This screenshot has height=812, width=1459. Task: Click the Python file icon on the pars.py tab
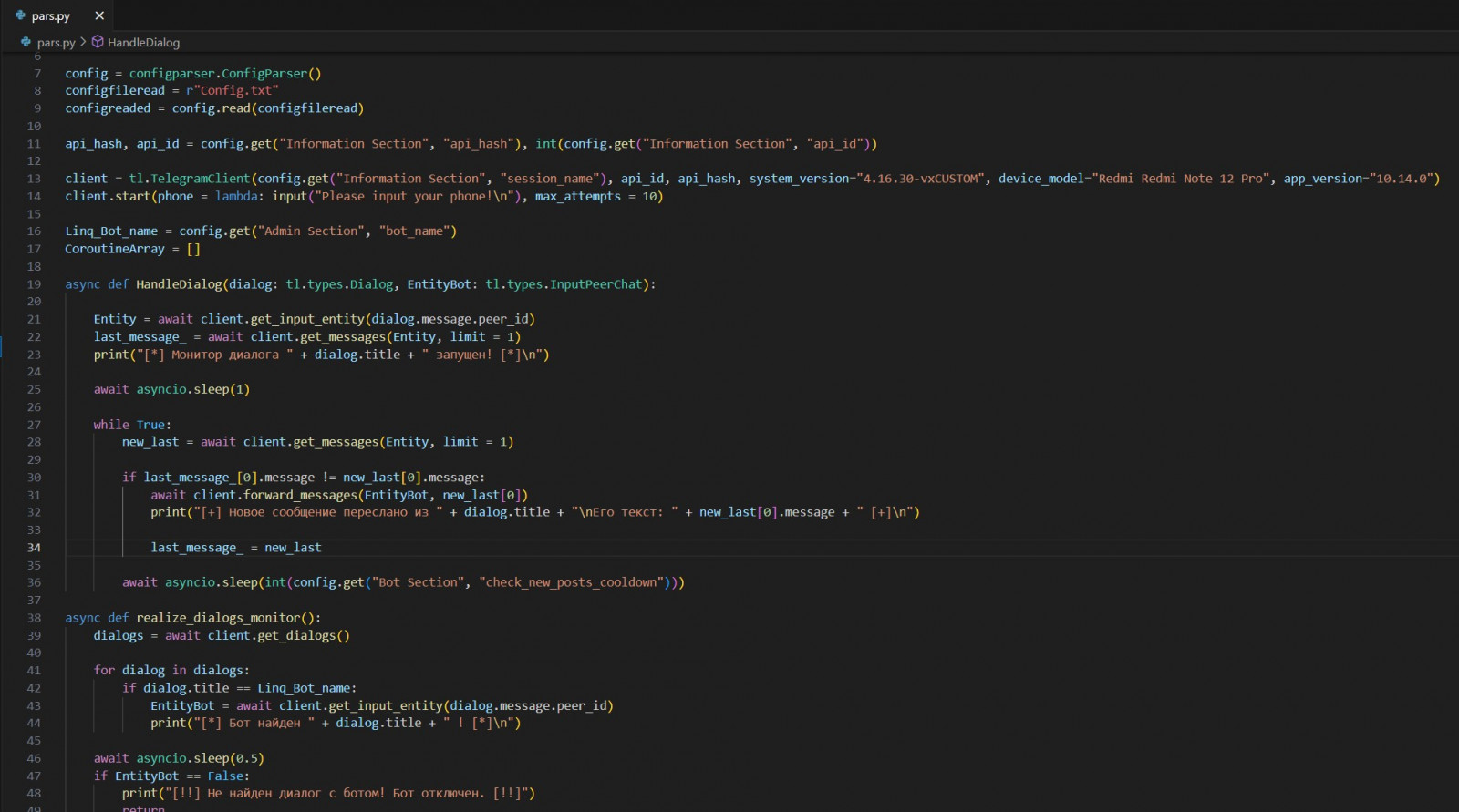[20, 15]
